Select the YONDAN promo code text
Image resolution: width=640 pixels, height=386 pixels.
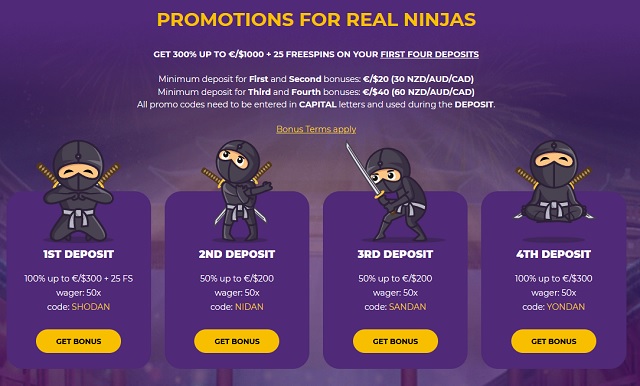(566, 307)
